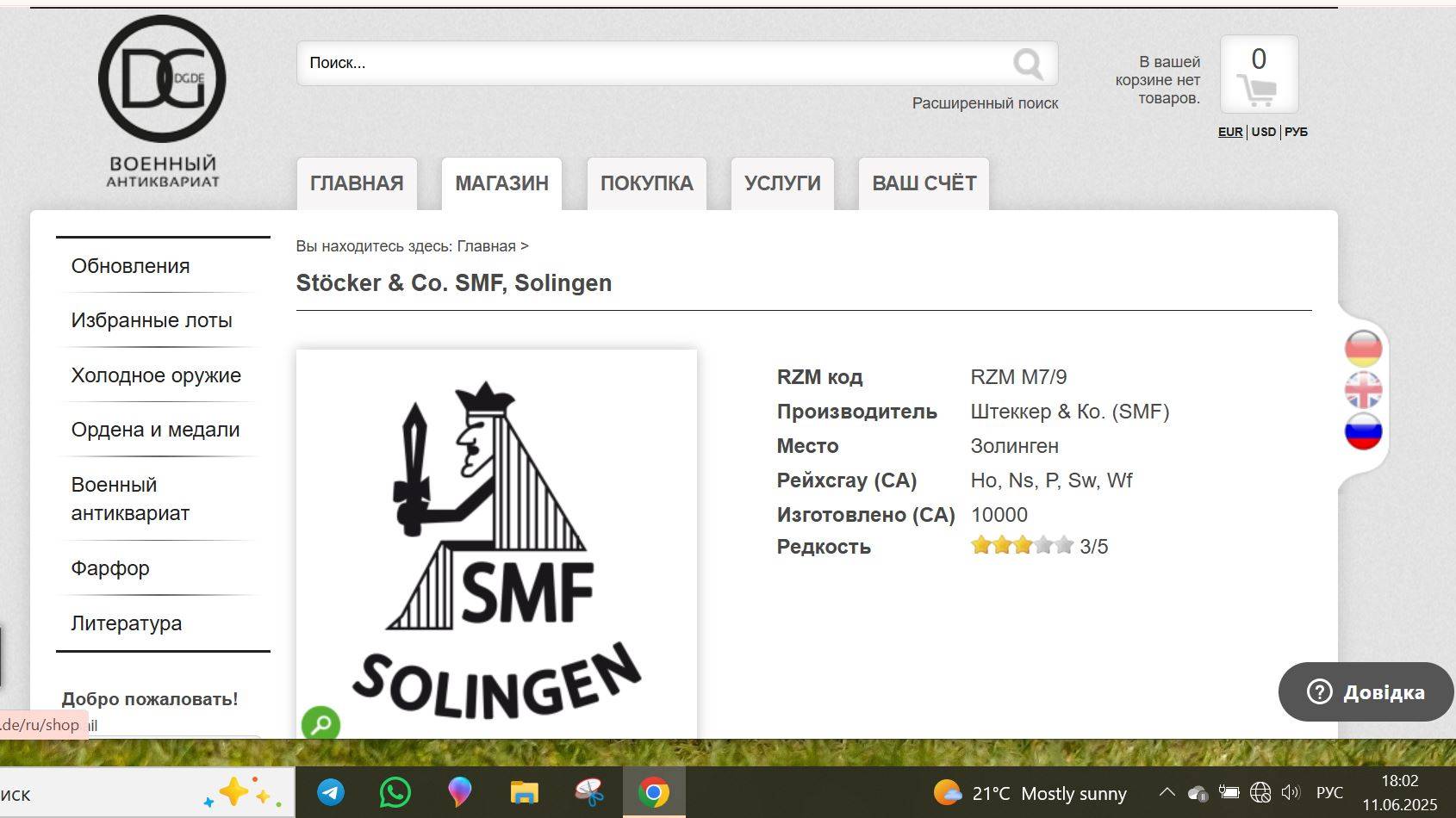Click the network globe tray icon
The image size is (1456, 818).
pyautogui.click(x=1260, y=793)
